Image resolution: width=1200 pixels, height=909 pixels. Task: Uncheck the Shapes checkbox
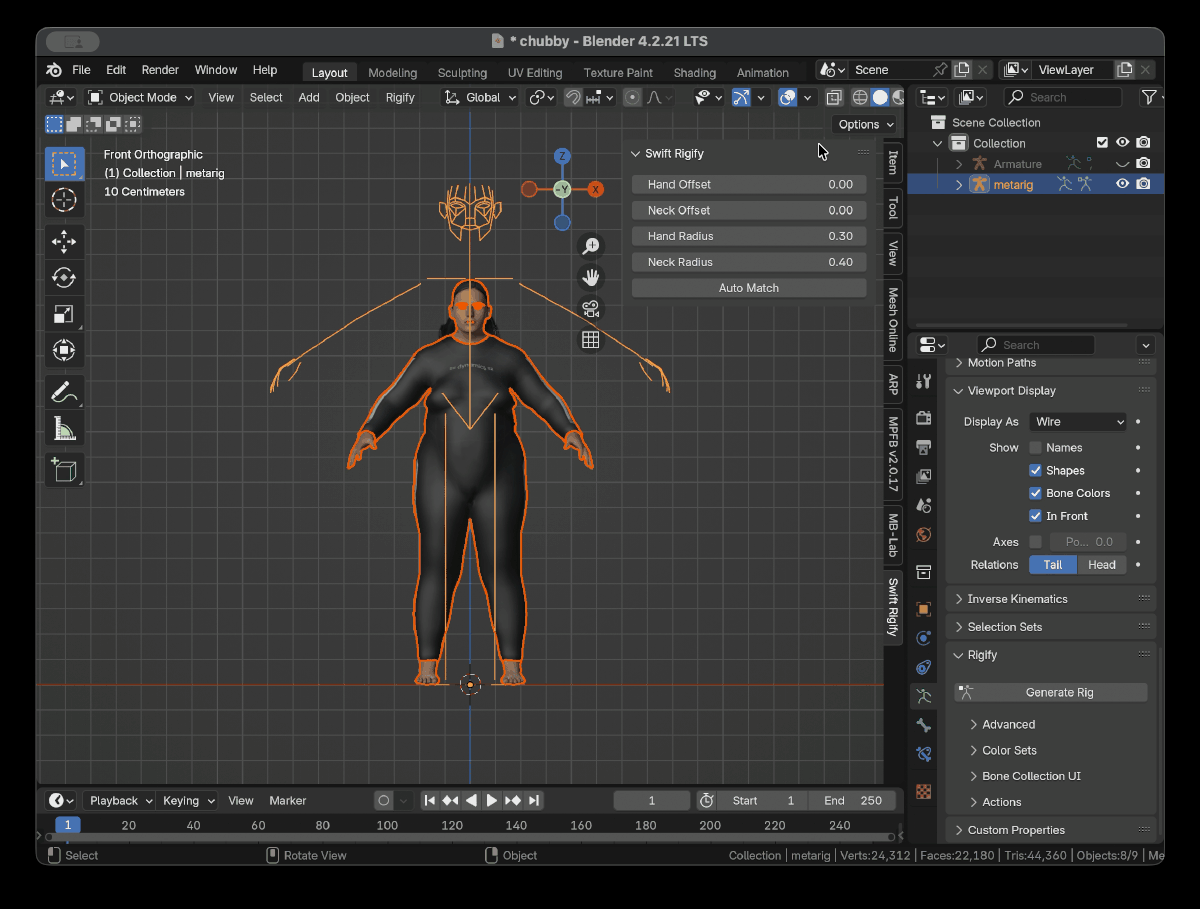pyautogui.click(x=1035, y=470)
